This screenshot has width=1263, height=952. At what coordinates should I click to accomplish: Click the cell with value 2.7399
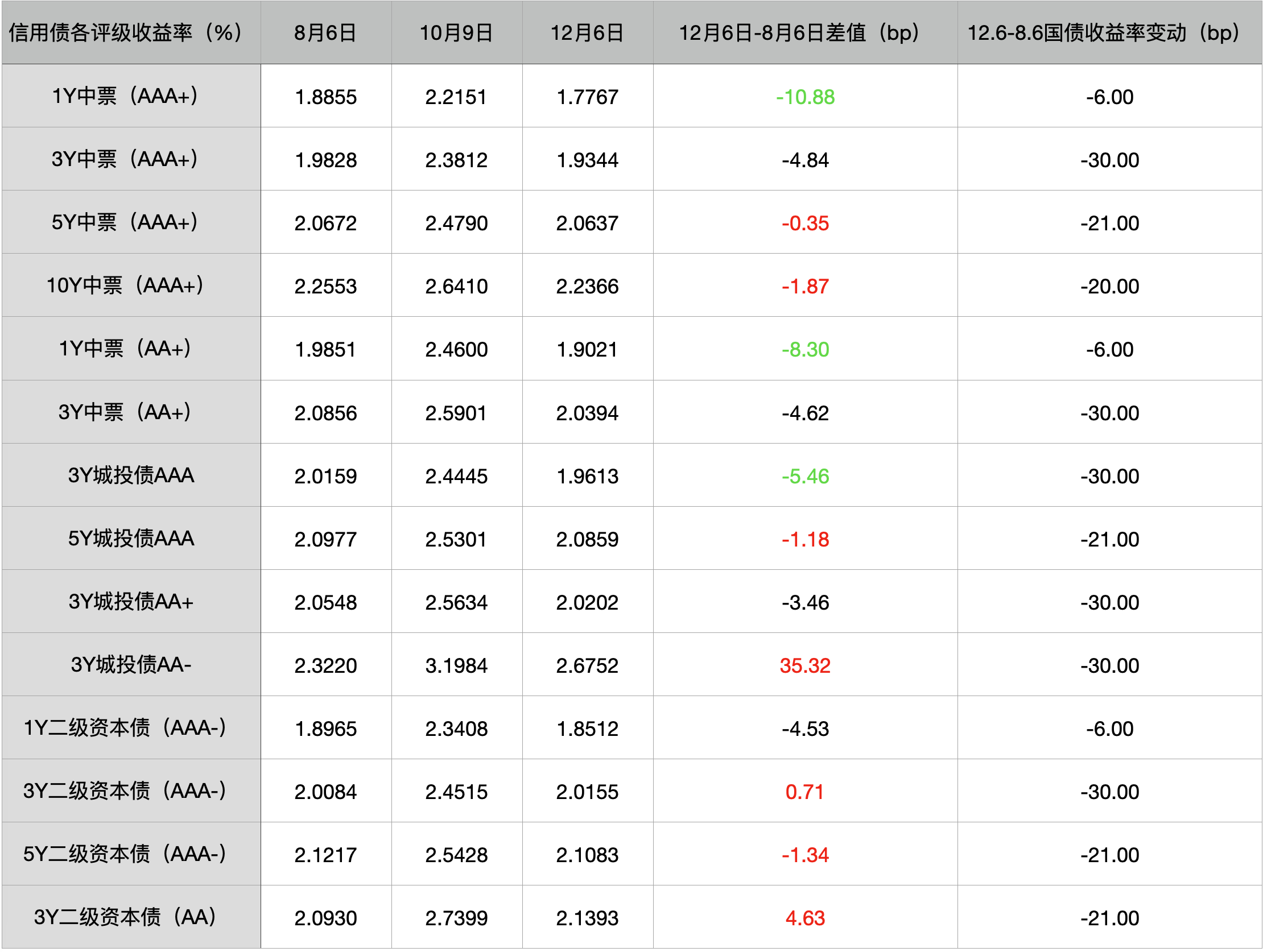pyautogui.click(x=457, y=918)
